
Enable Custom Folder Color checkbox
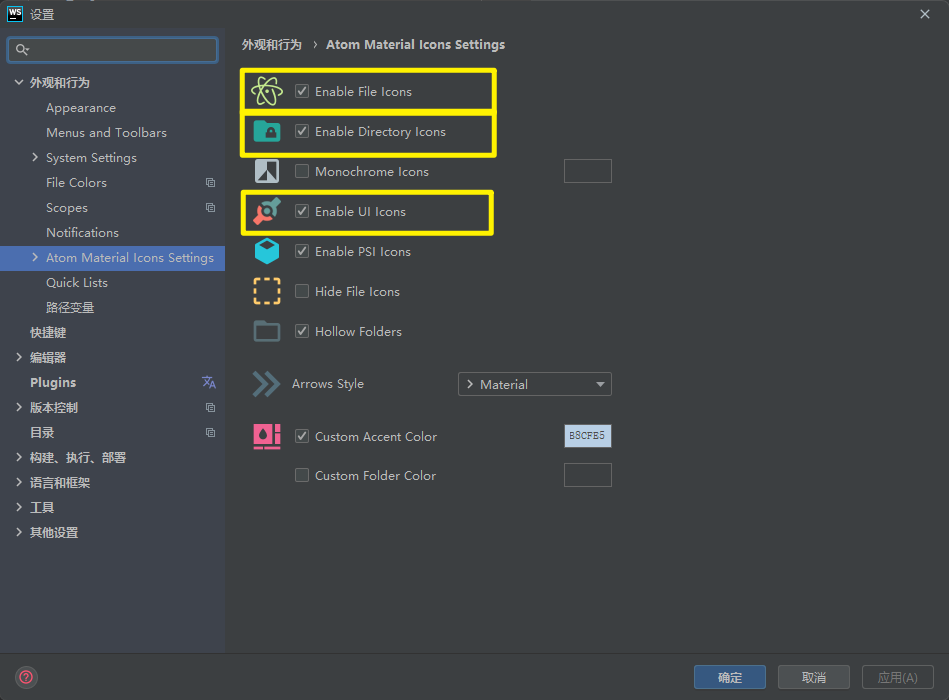pos(302,475)
